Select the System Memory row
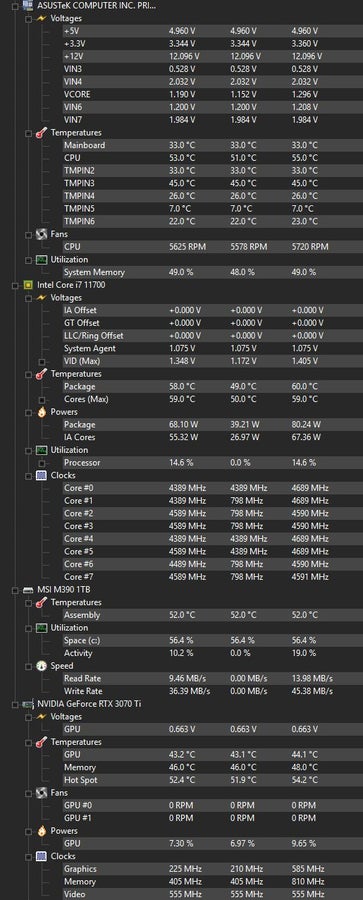The width and height of the screenshot is (363, 900). (213, 272)
